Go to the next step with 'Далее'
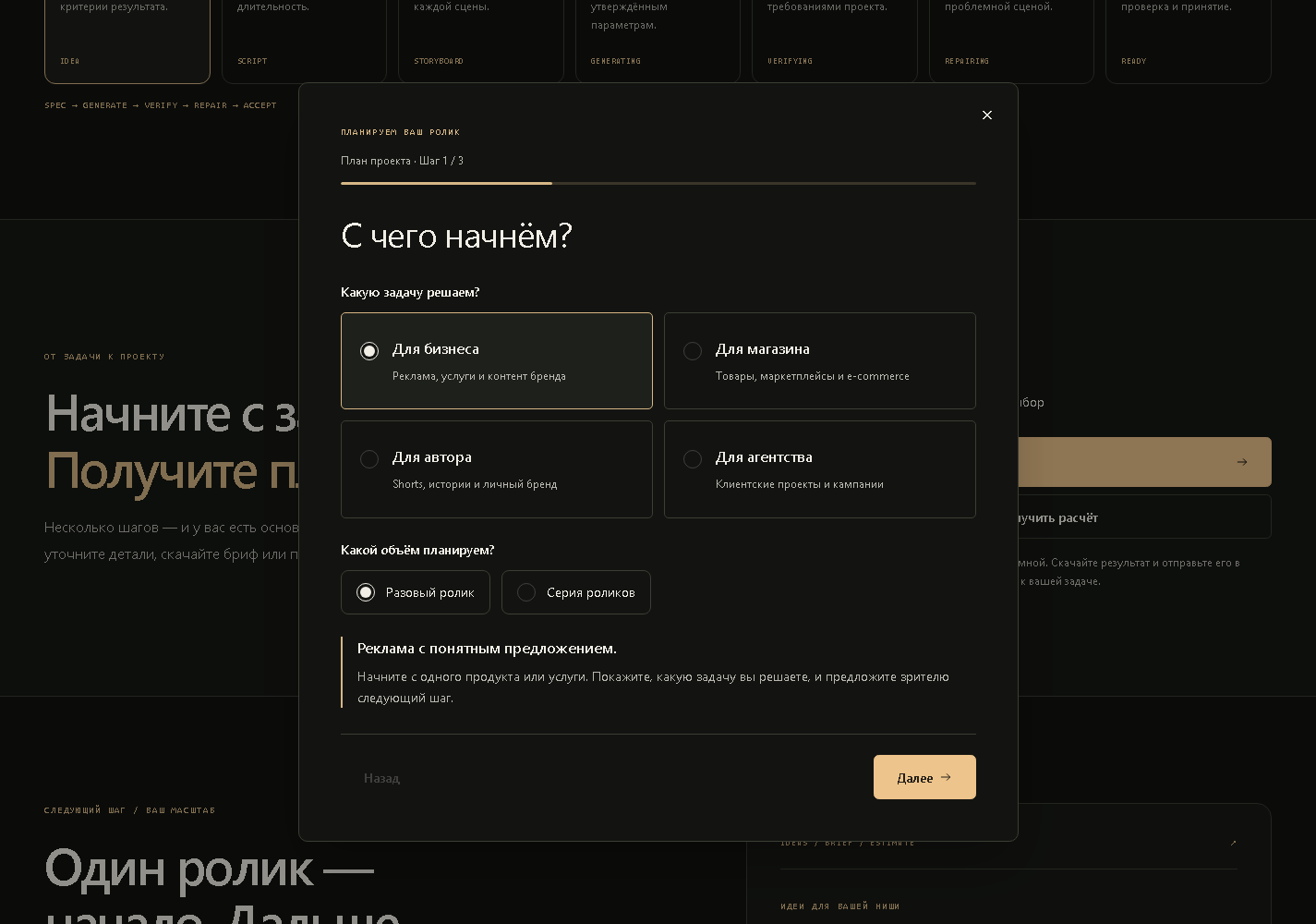This screenshot has height=924, width=1316. 924,777
